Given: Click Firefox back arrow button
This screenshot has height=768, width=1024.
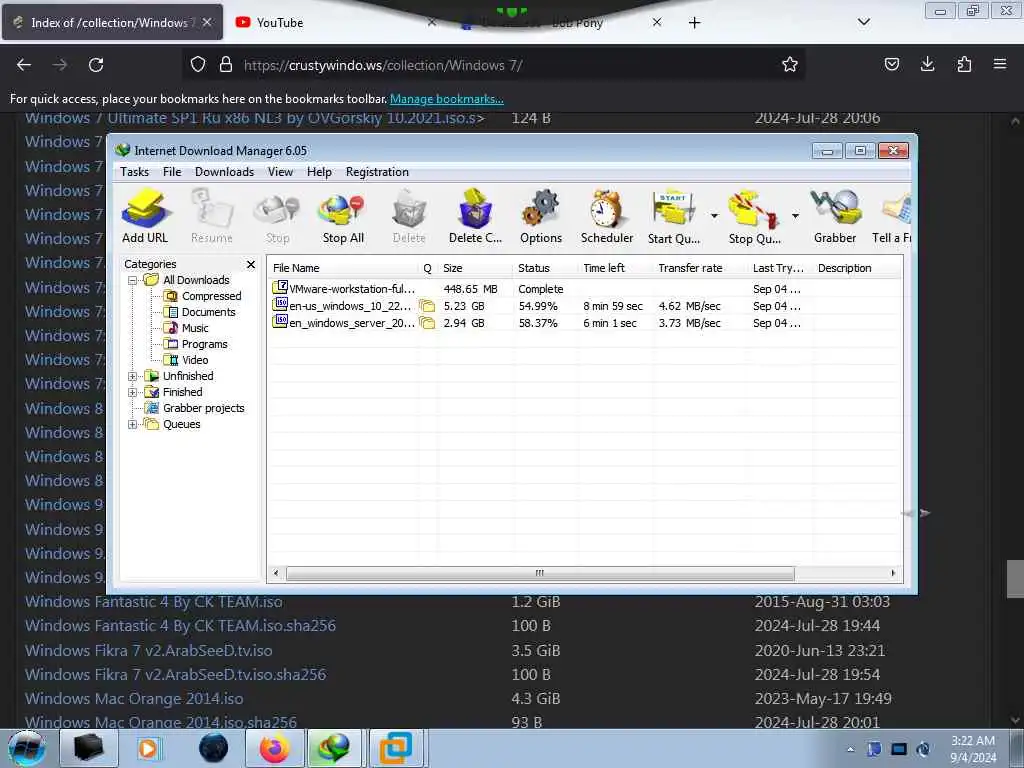Looking at the screenshot, I should (x=24, y=65).
